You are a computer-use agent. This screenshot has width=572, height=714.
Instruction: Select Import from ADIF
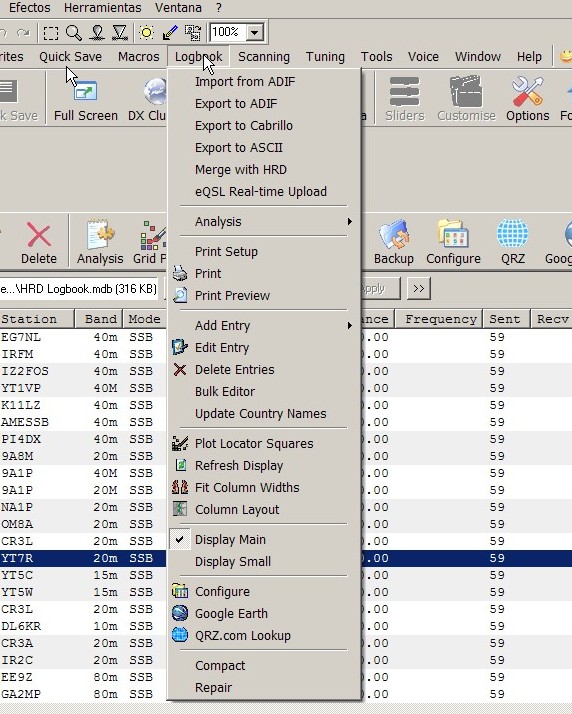click(264, 82)
